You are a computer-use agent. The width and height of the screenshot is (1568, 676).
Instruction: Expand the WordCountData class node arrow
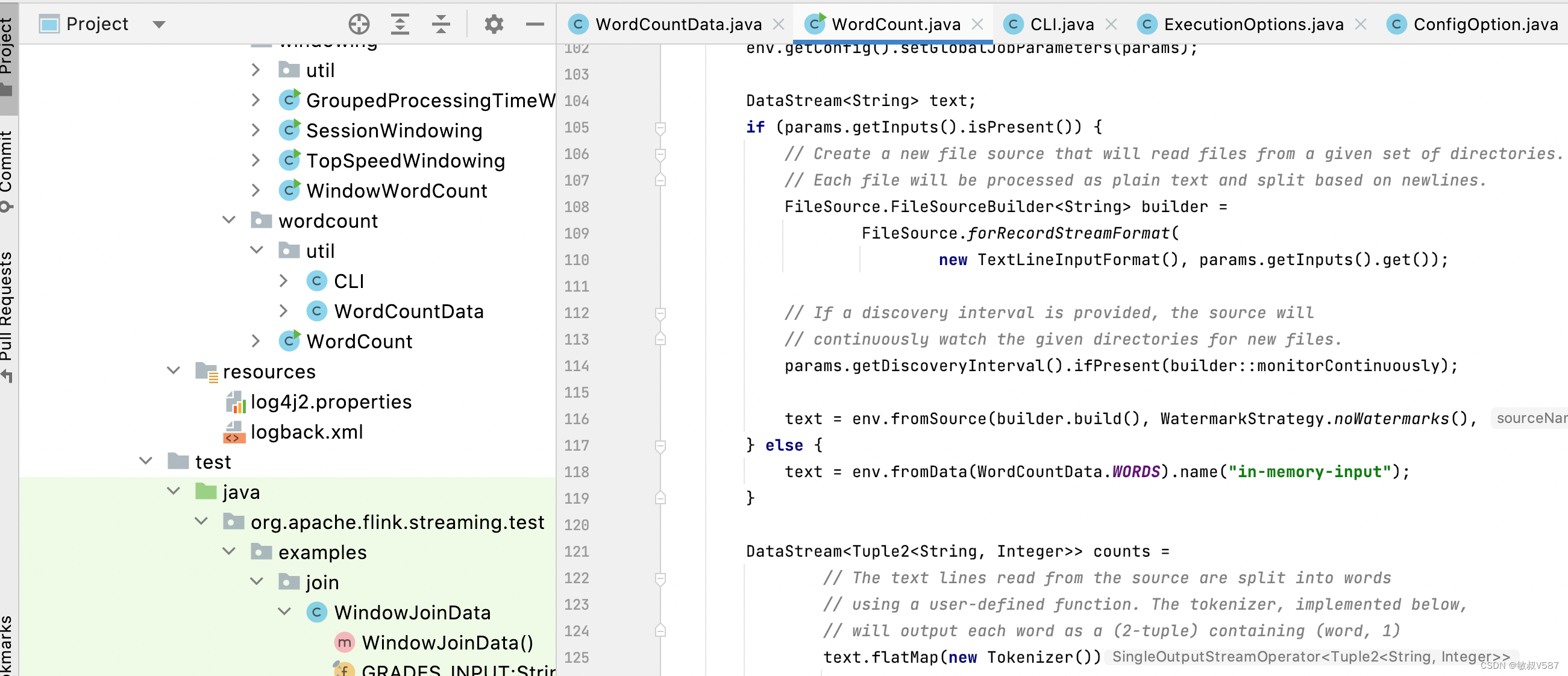(284, 311)
